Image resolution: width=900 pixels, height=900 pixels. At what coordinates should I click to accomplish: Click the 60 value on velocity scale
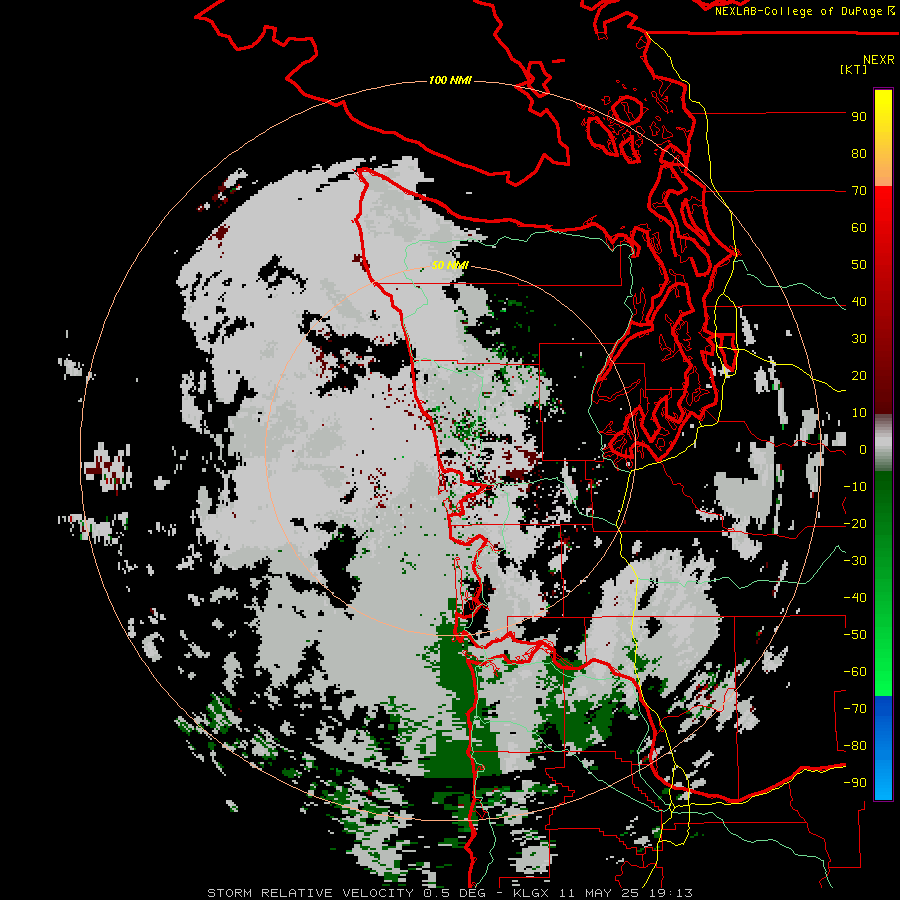859,228
